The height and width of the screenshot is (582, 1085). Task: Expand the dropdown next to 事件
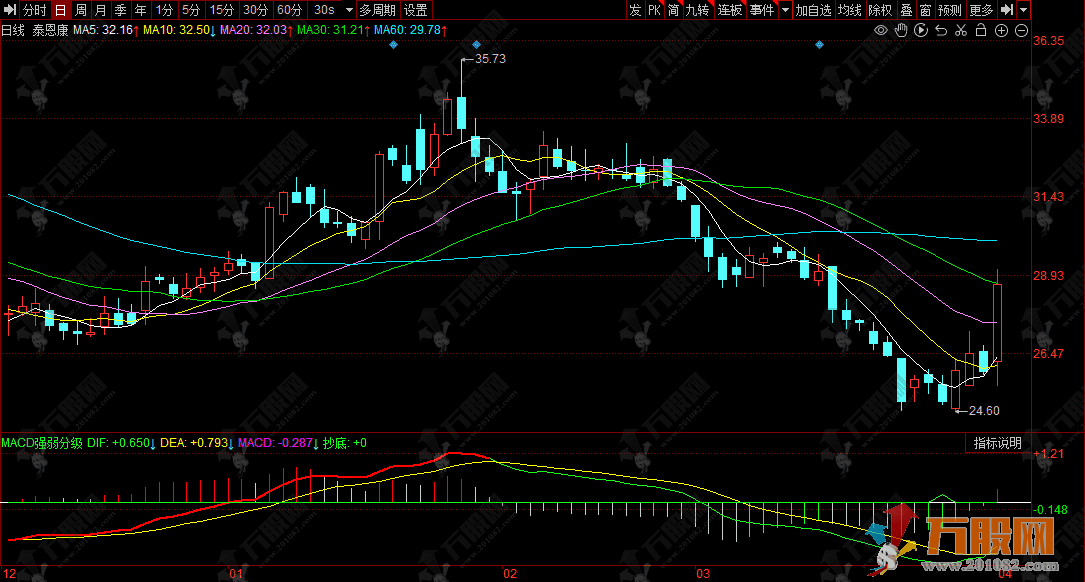tap(785, 10)
